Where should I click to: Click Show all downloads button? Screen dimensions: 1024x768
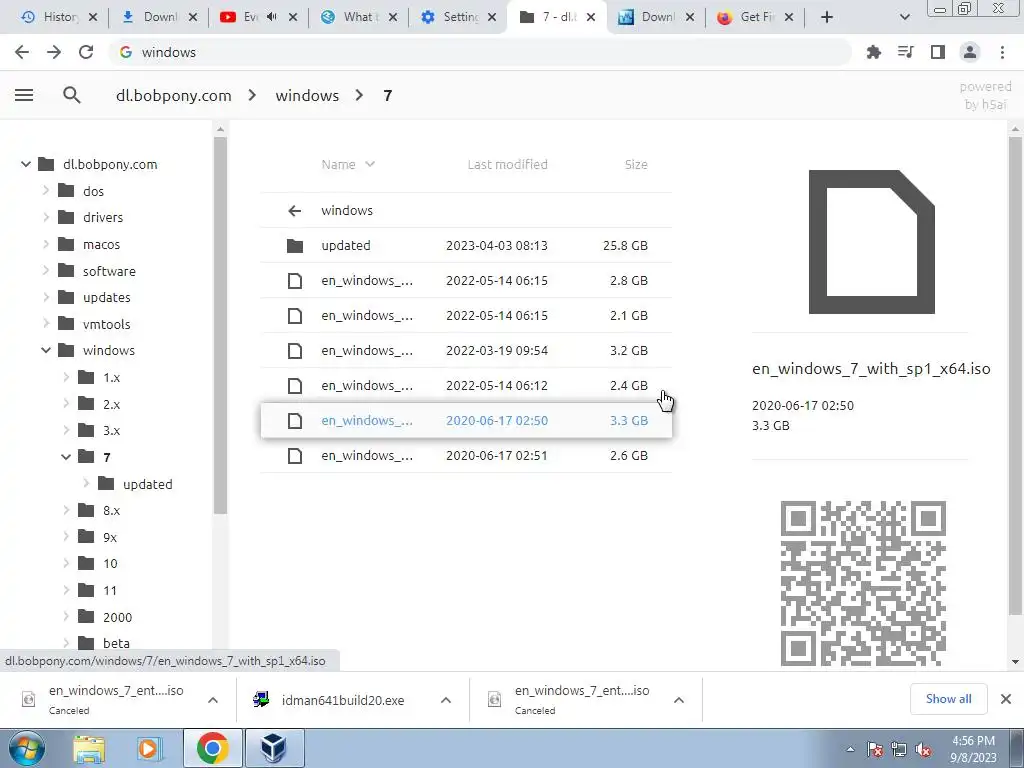948,699
